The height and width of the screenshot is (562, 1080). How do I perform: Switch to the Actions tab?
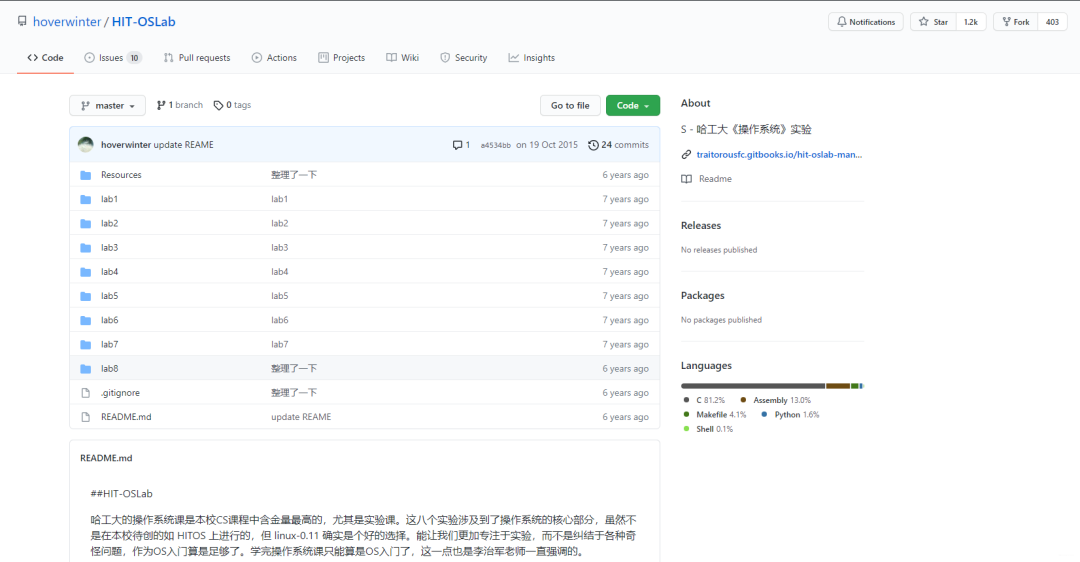[274, 58]
